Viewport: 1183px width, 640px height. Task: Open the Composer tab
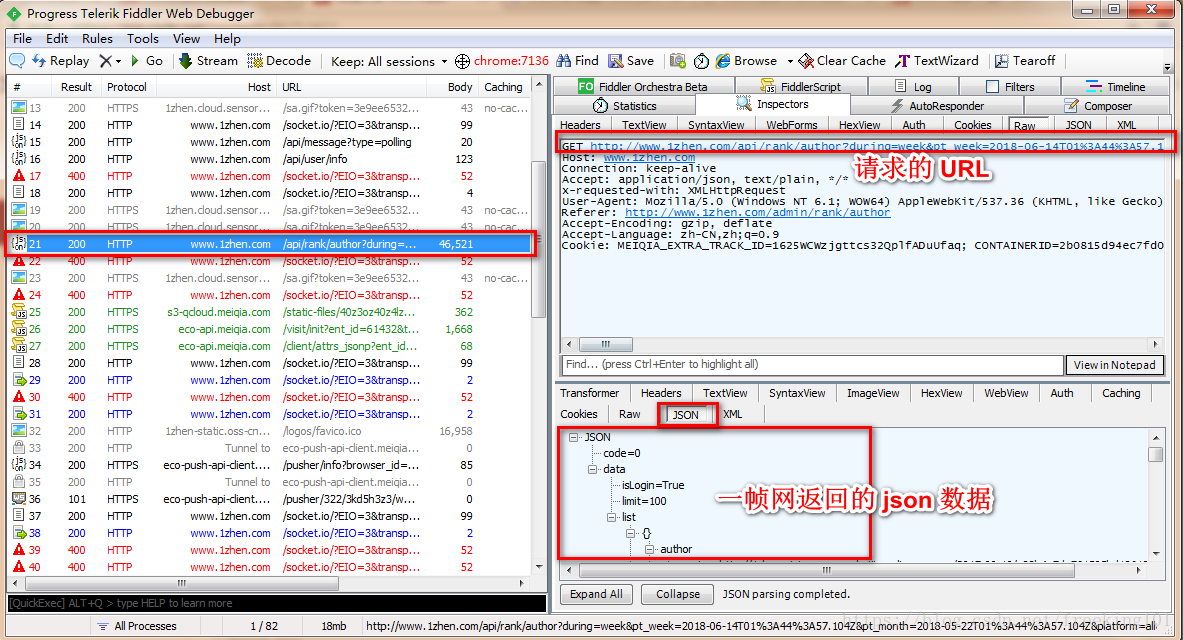click(x=1098, y=106)
